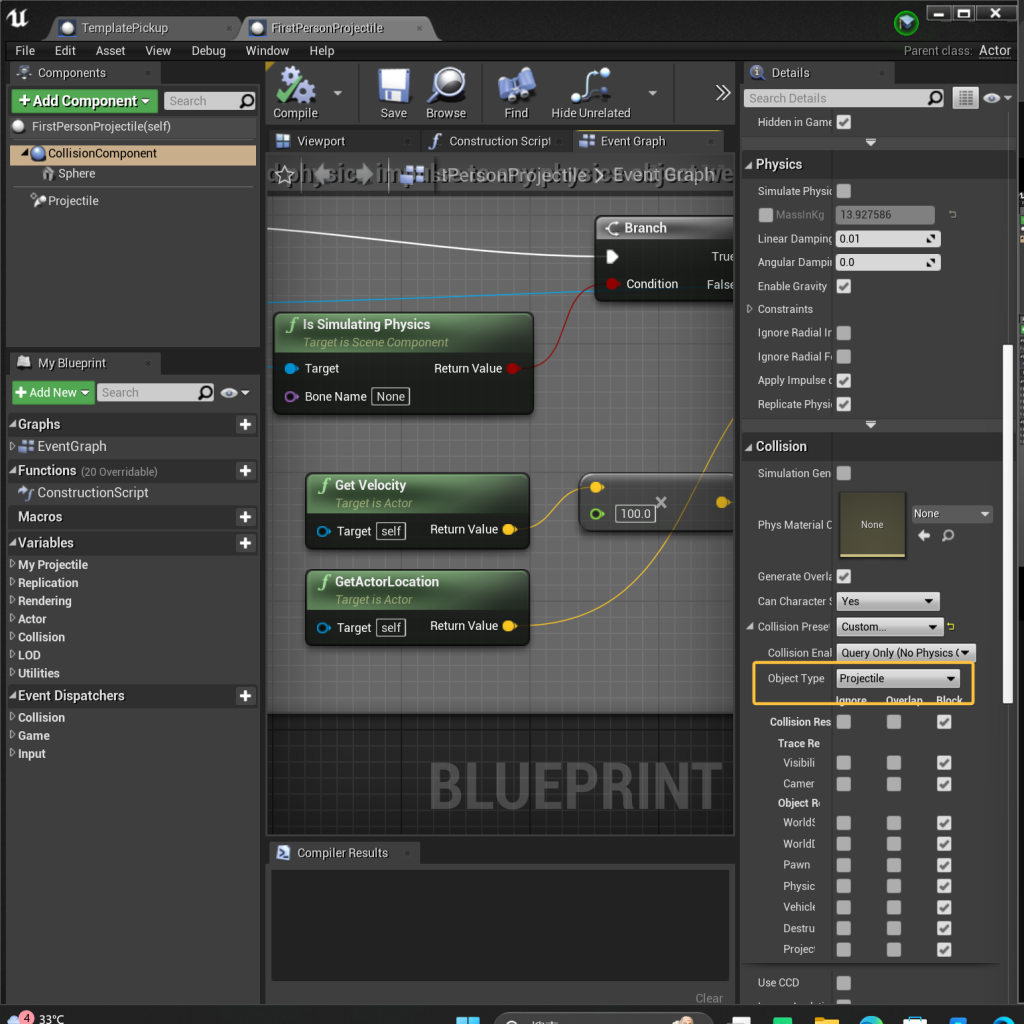Set Pawn response to Ignore

click(x=844, y=865)
